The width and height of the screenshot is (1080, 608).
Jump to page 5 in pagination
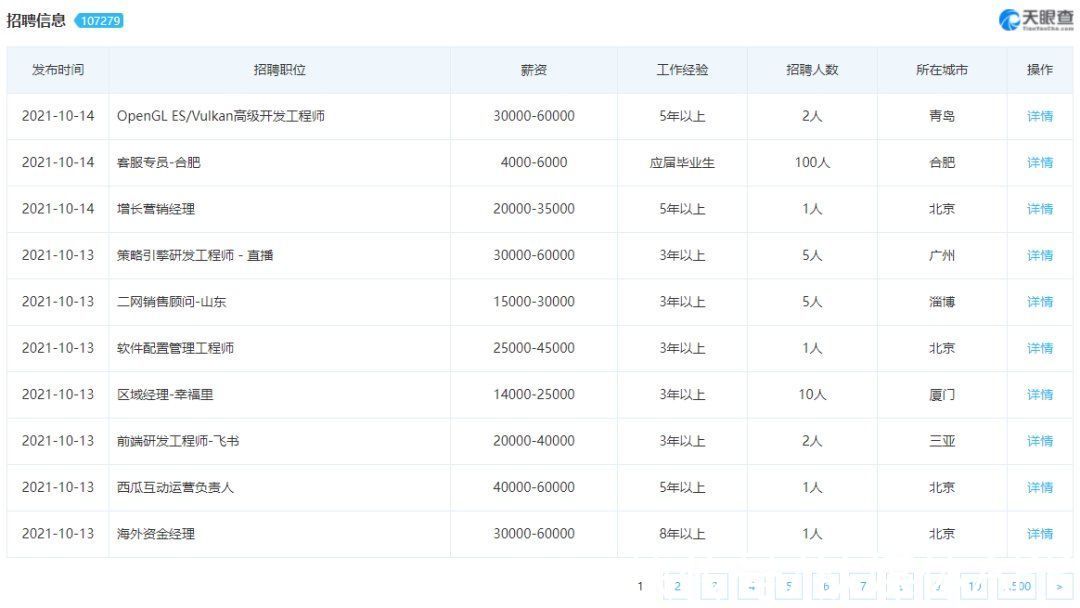pos(789,587)
